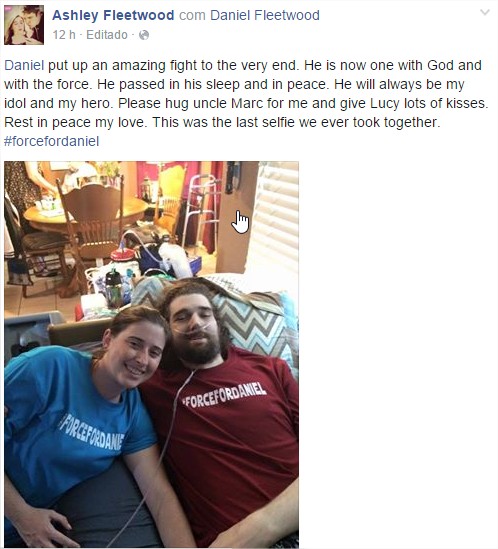Open the attached selfie photo
The width and height of the screenshot is (498, 549).
point(151,354)
